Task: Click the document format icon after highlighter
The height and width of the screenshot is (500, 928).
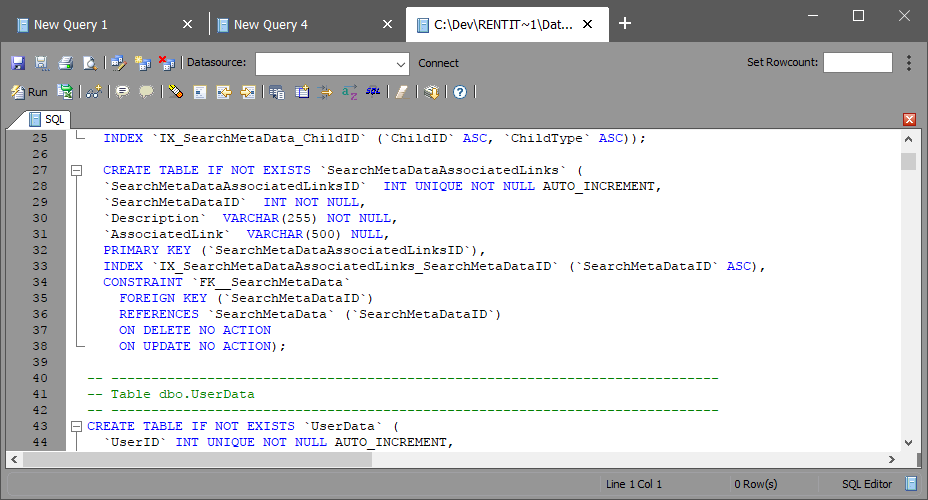Action: click(200, 92)
